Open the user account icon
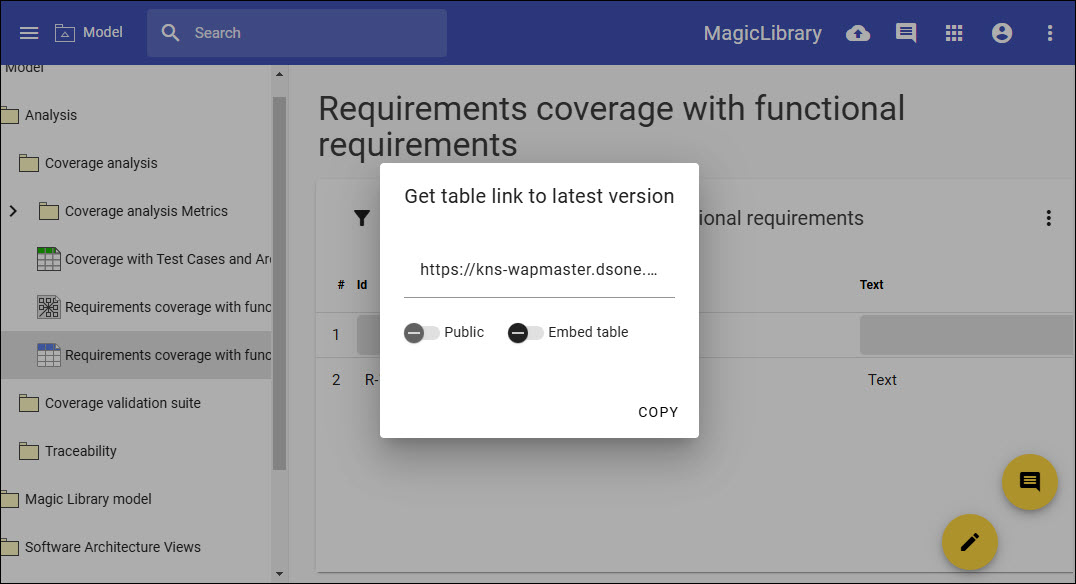 tap(1002, 33)
